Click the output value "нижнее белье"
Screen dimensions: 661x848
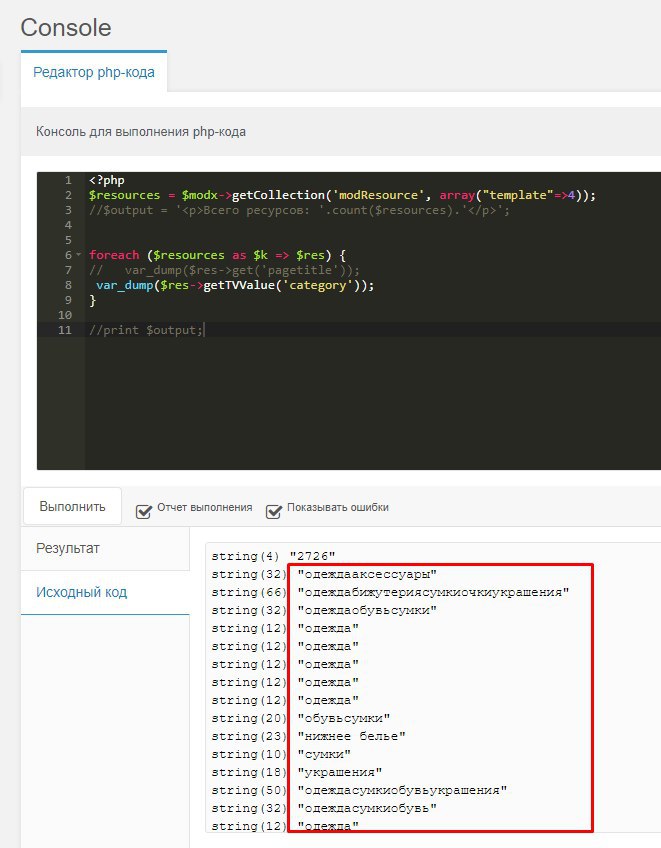pos(351,736)
